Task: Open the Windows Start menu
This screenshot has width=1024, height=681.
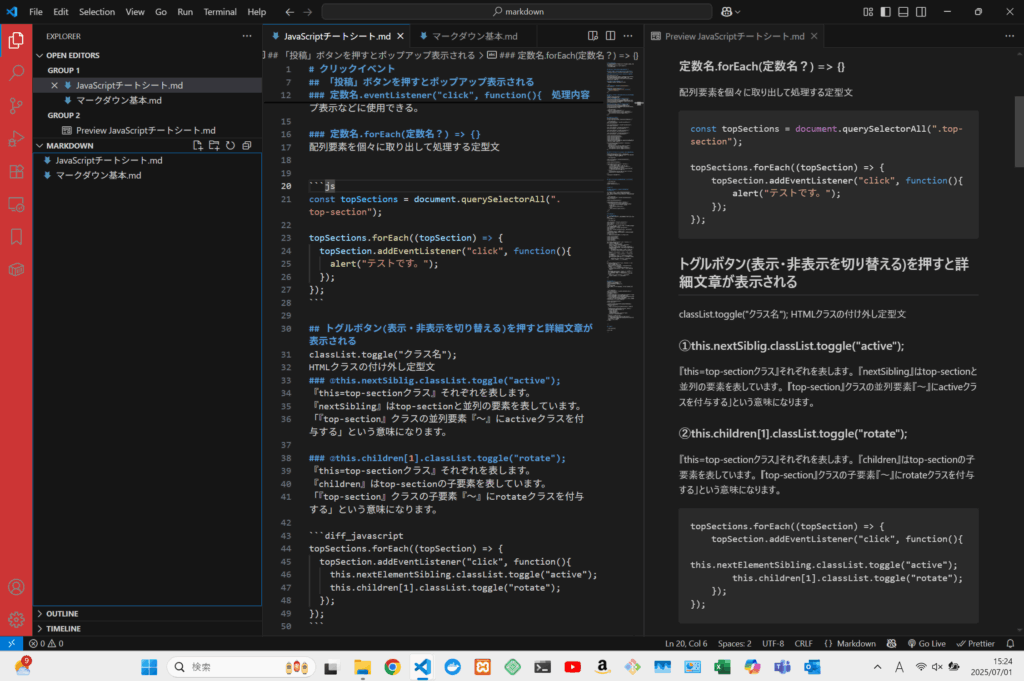Action: (149, 667)
